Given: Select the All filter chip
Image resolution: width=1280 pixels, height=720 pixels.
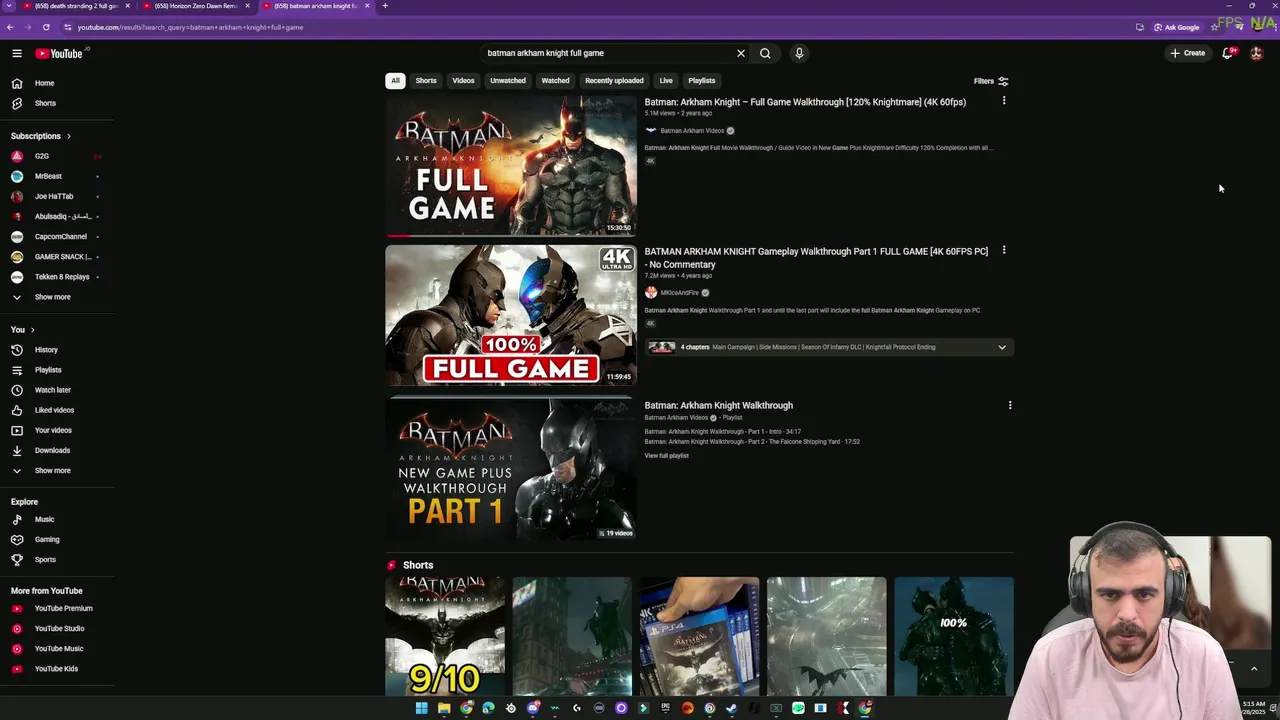Looking at the screenshot, I should pyautogui.click(x=395, y=80).
